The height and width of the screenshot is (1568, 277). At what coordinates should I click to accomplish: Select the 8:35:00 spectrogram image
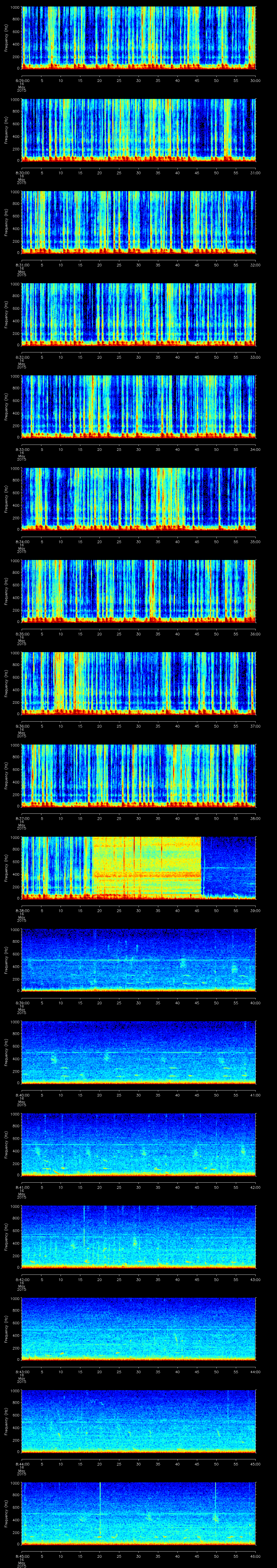click(138, 590)
